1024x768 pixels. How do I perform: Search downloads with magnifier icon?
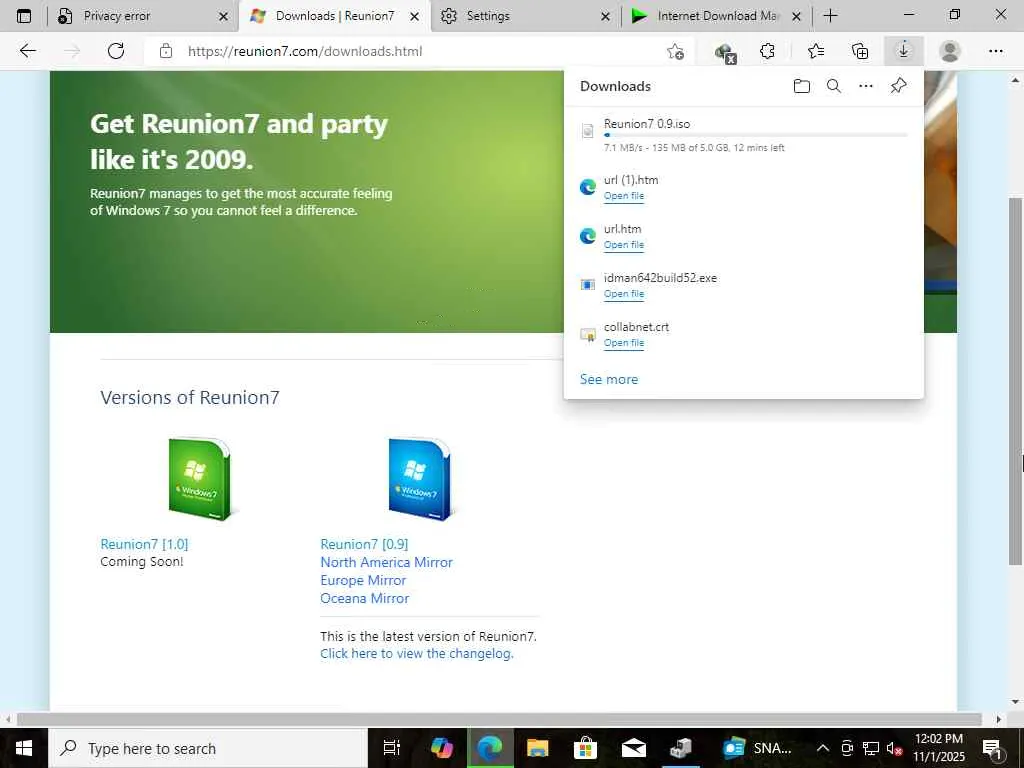point(834,86)
